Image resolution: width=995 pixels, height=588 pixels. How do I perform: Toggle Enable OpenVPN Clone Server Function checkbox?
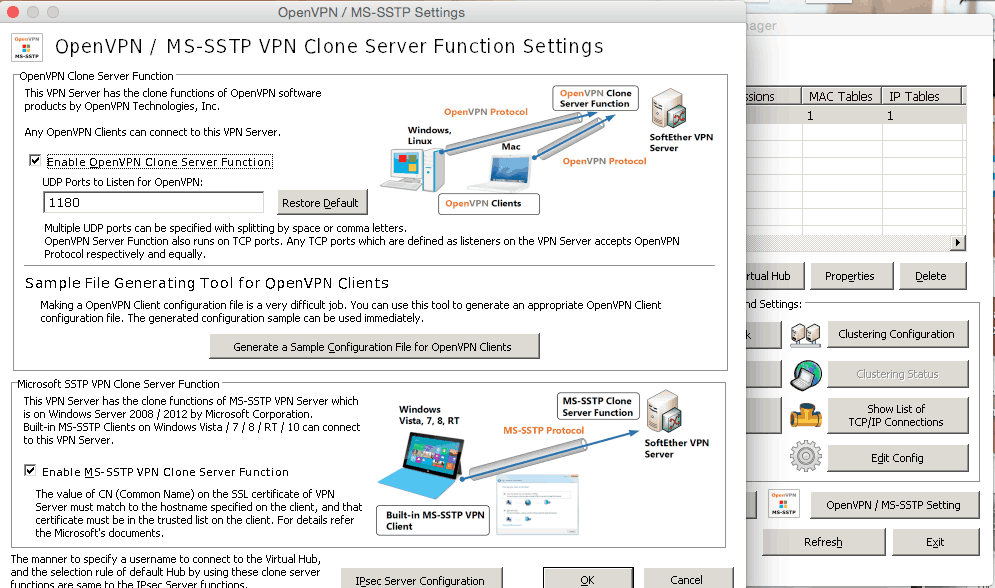[35, 160]
